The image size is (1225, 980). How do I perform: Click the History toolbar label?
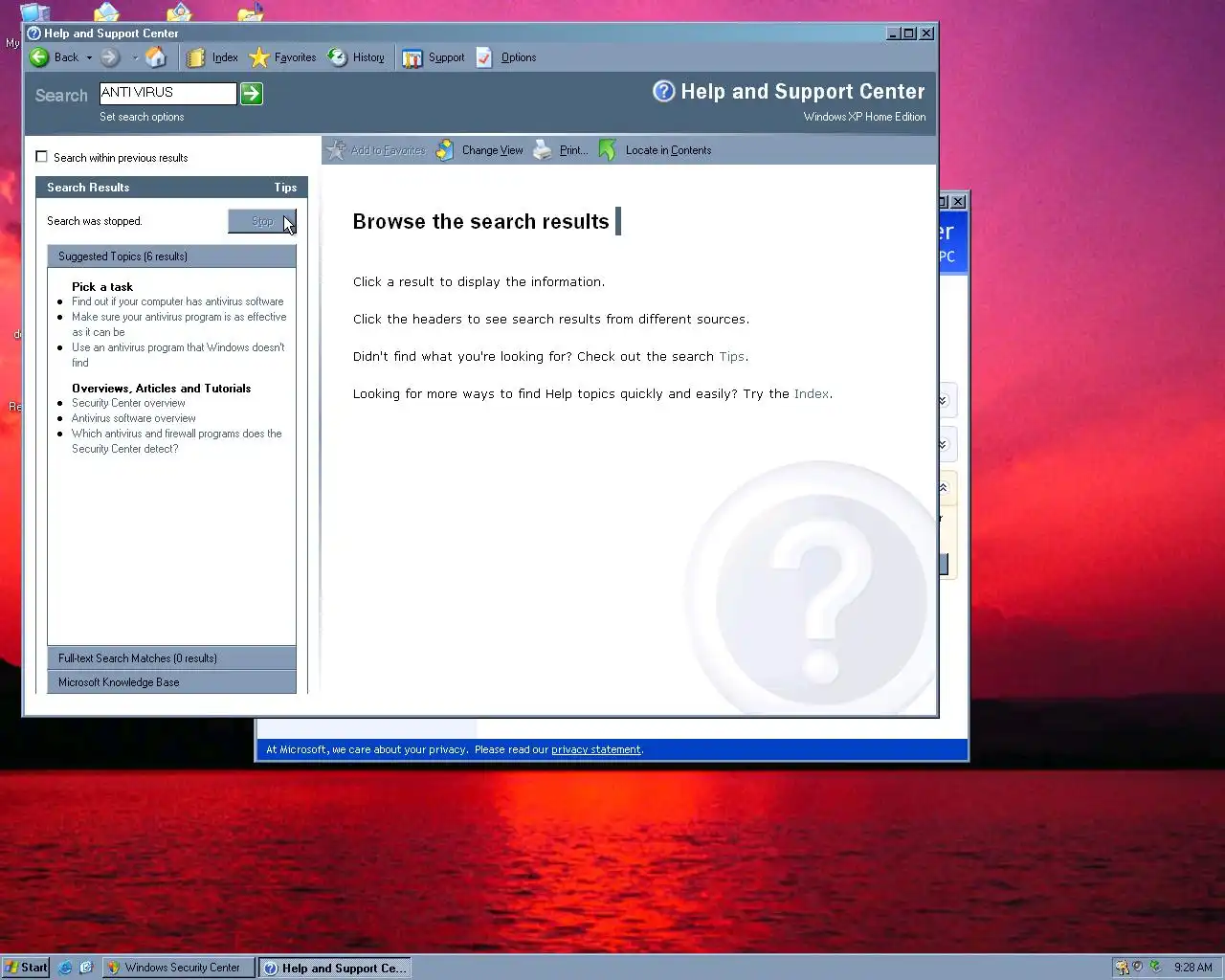368,57
